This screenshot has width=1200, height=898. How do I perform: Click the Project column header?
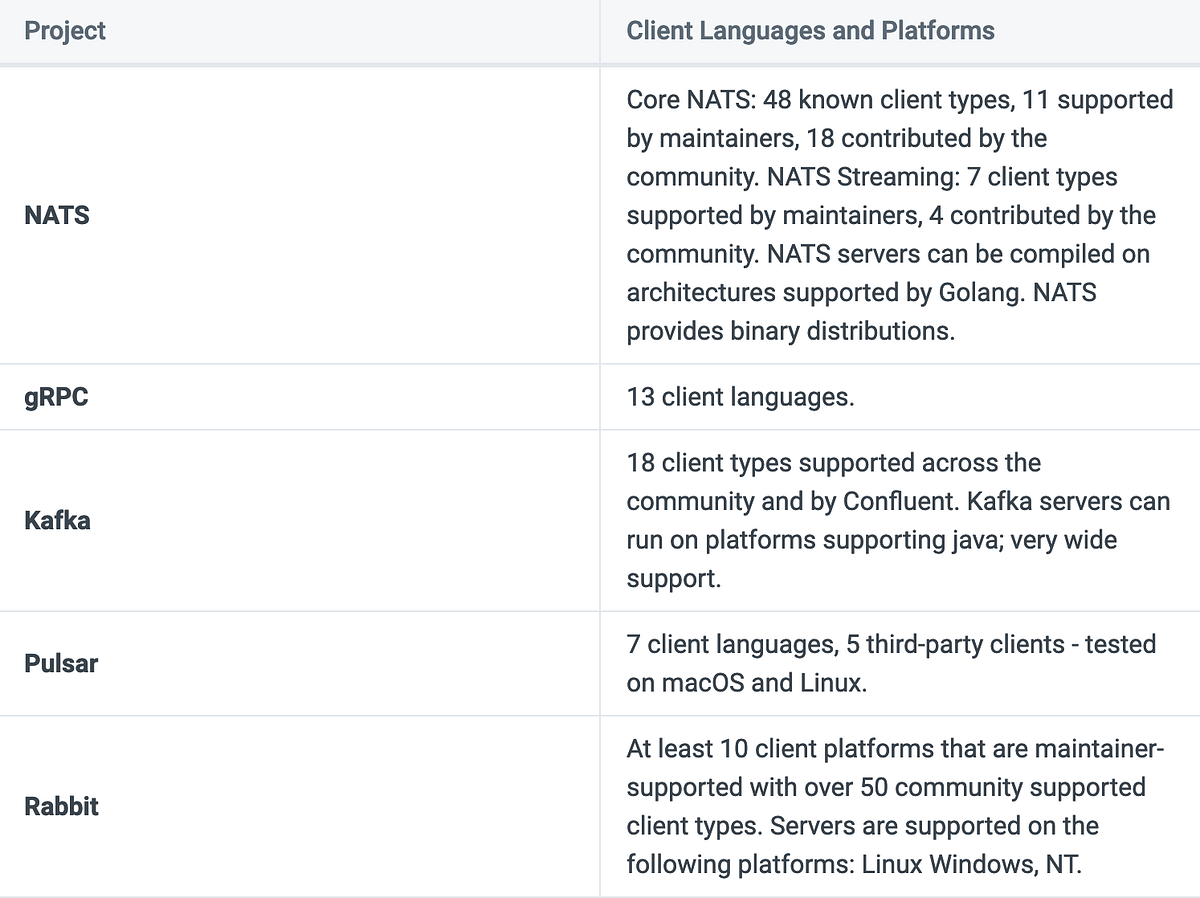(64, 31)
